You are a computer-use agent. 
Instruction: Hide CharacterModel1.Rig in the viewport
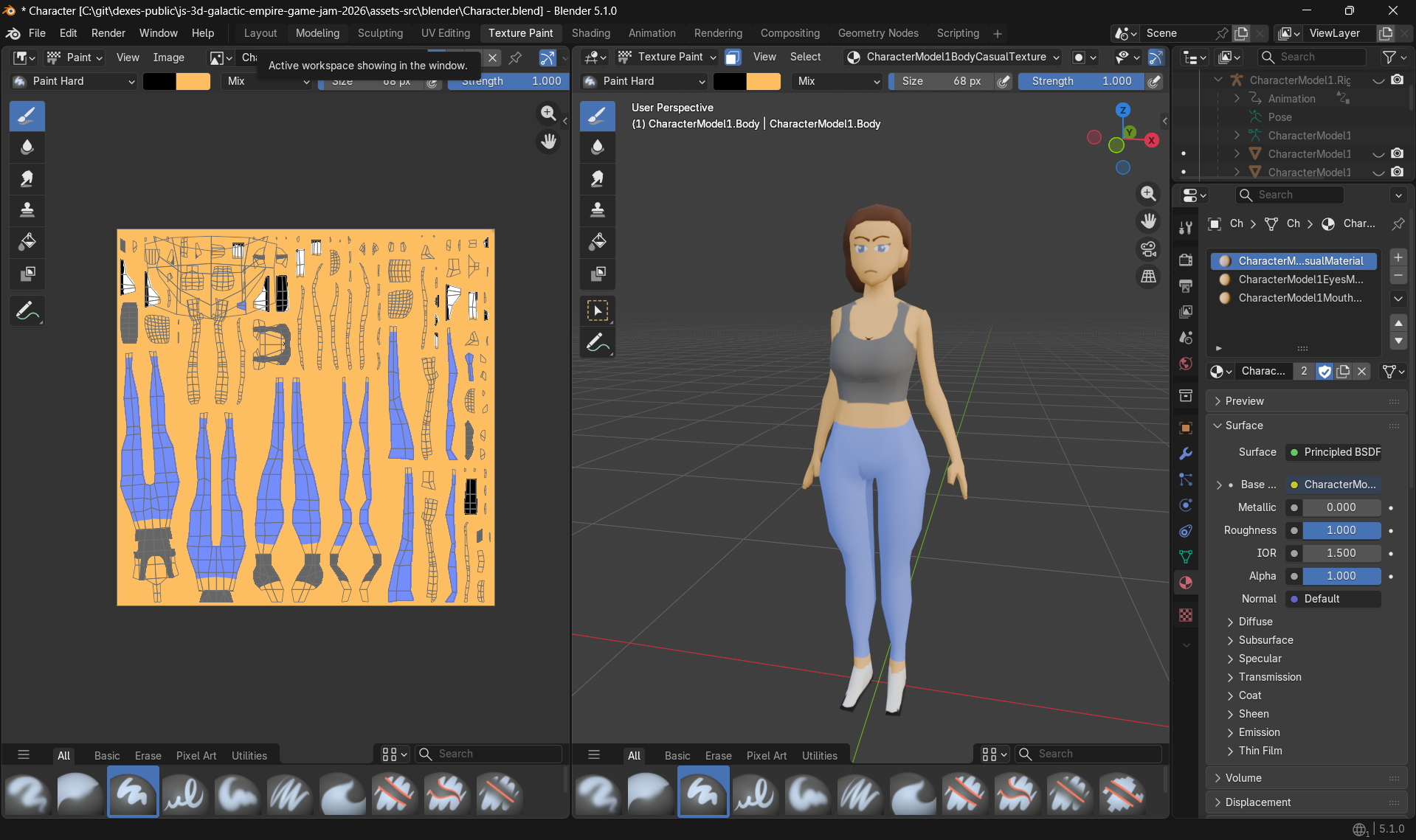[1378, 80]
